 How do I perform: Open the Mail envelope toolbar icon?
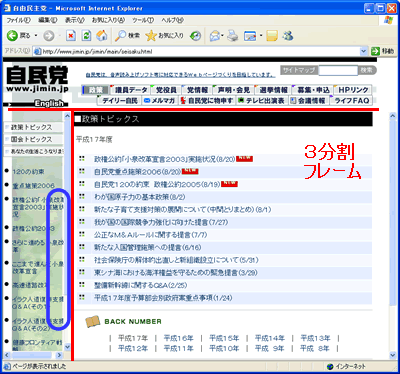tap(215, 36)
